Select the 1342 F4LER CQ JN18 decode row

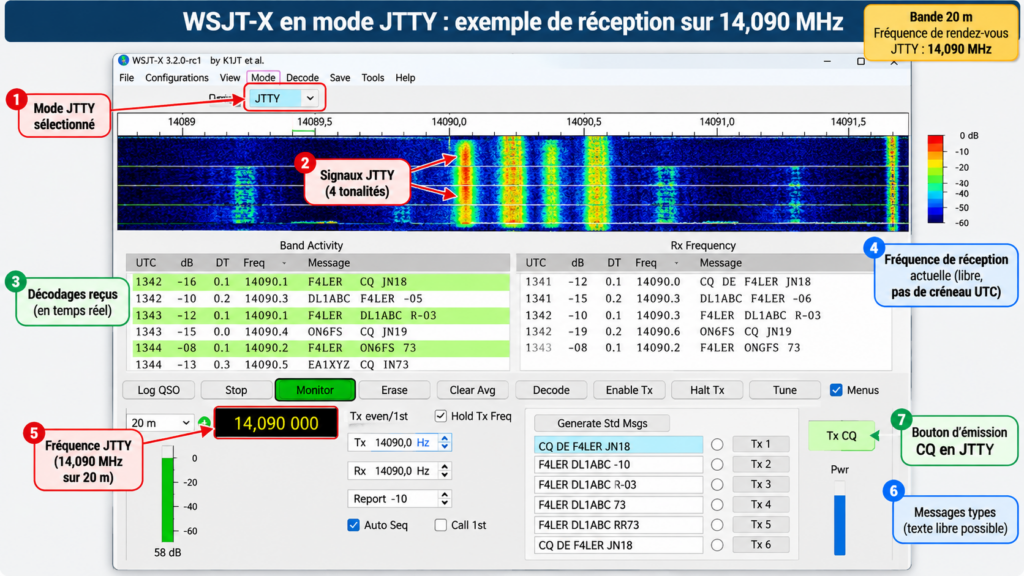point(321,281)
